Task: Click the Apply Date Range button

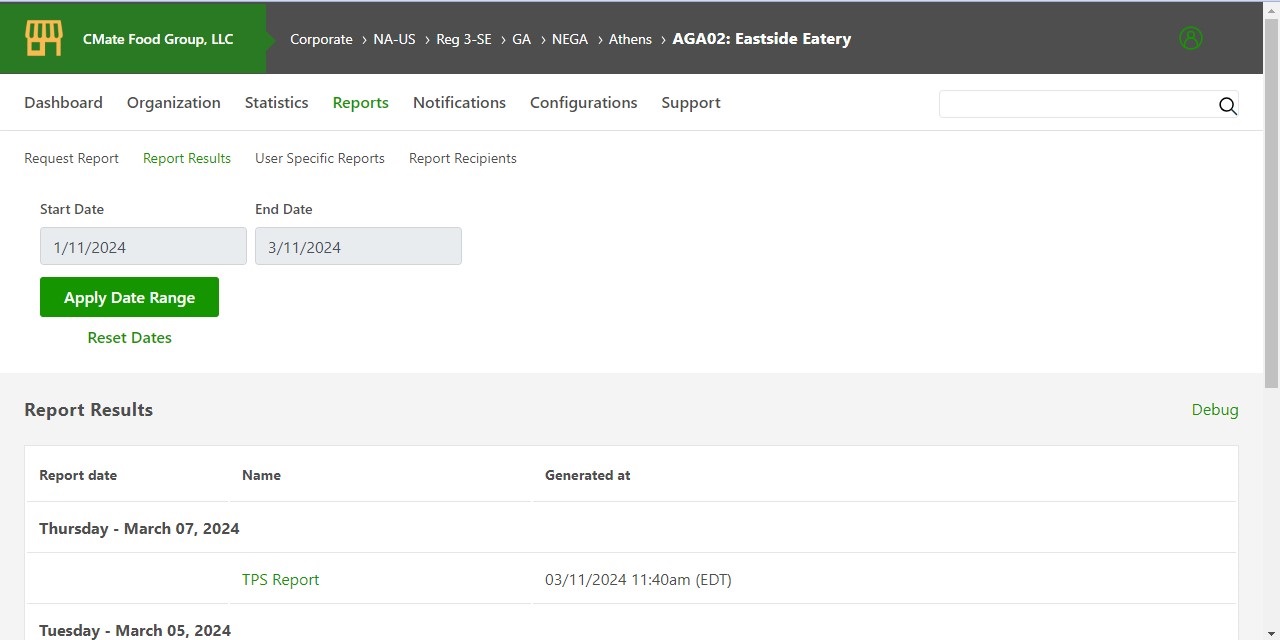Action: [129, 297]
